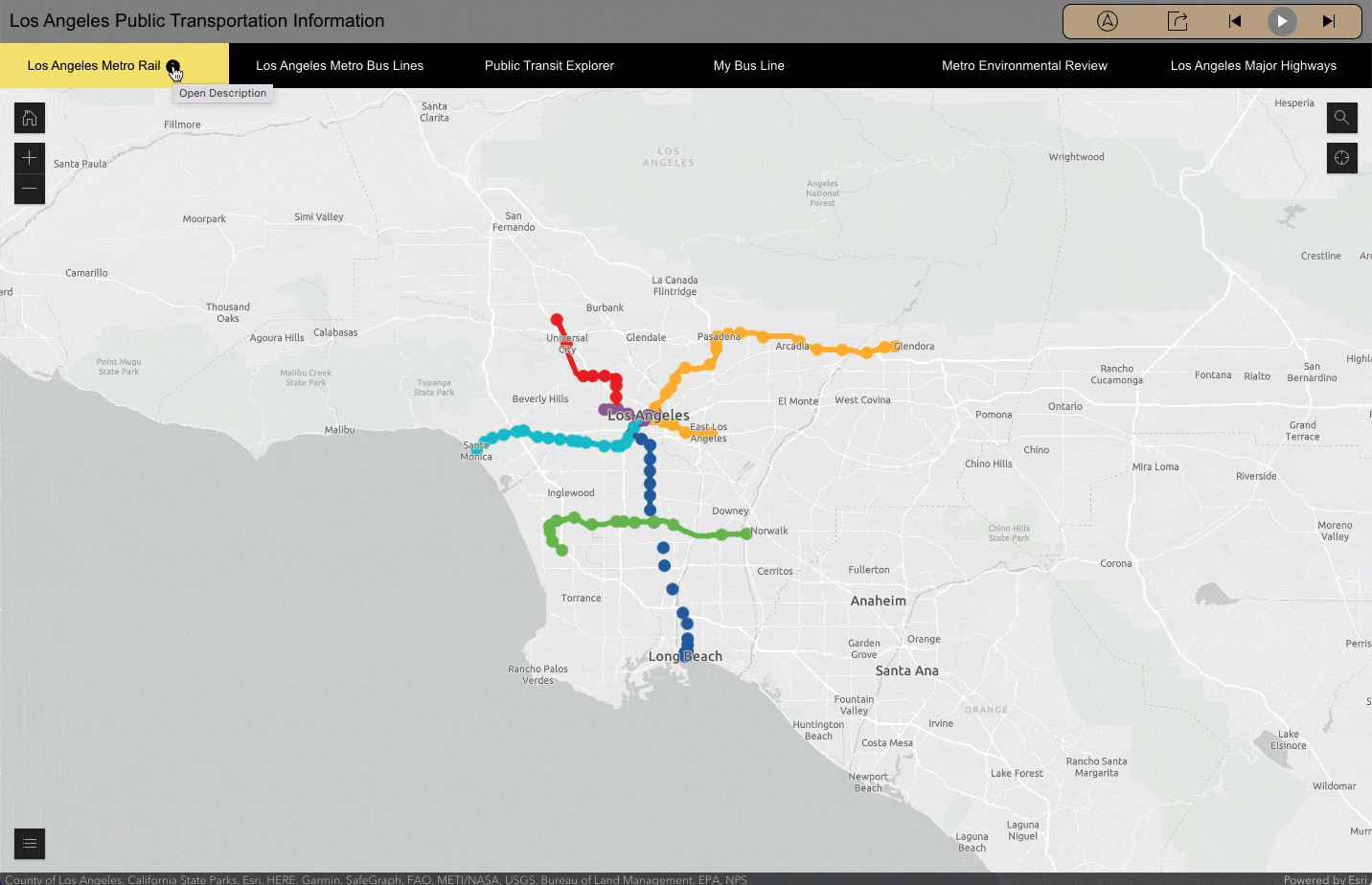Click the Malibu label on the map

point(339,430)
